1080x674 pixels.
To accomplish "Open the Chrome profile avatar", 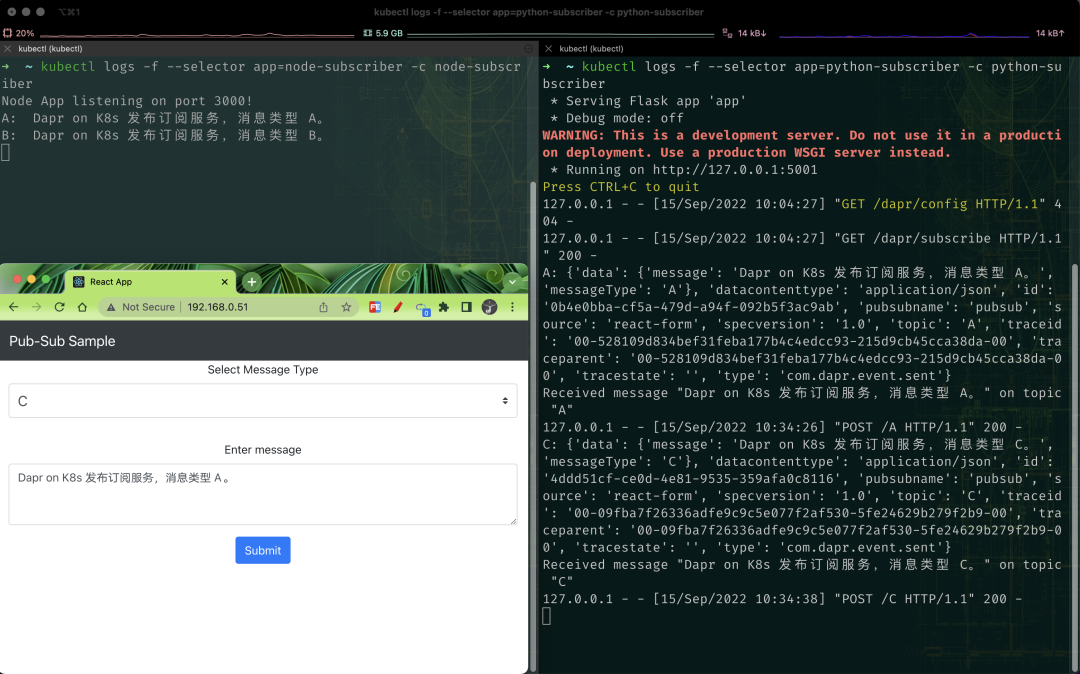I will coord(489,307).
